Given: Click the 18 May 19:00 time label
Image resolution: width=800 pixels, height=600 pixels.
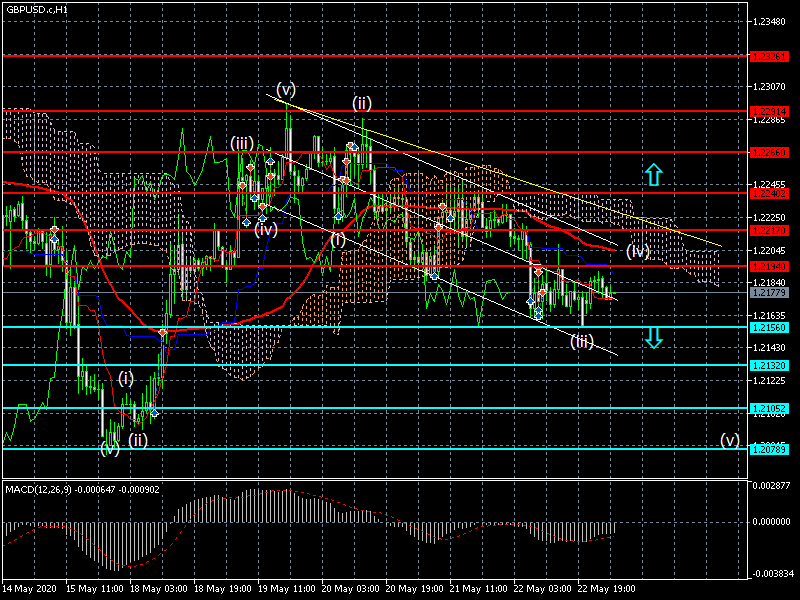Looking at the screenshot, I should pos(222,589).
